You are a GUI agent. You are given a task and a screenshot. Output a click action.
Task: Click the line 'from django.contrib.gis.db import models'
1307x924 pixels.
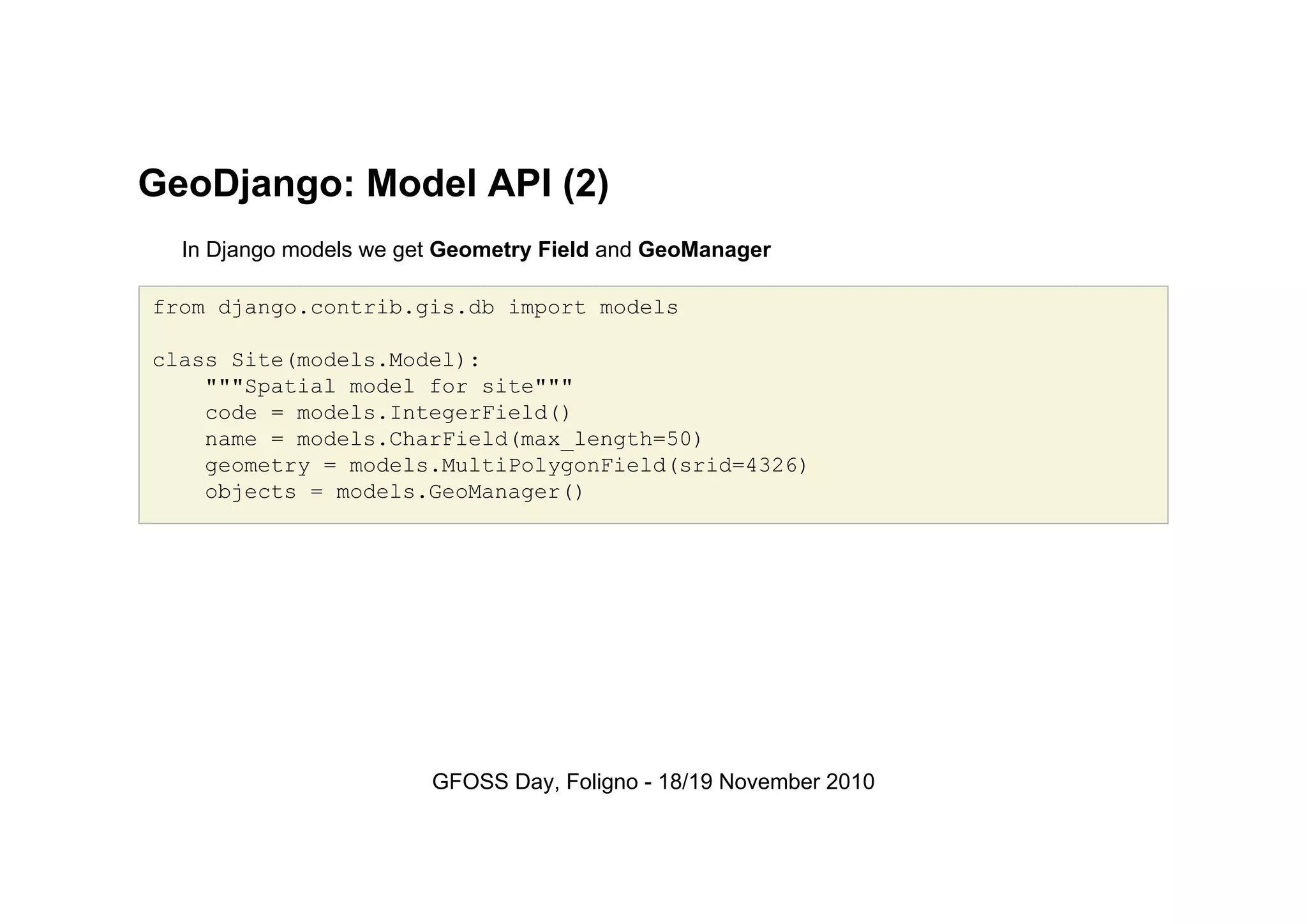[415, 308]
